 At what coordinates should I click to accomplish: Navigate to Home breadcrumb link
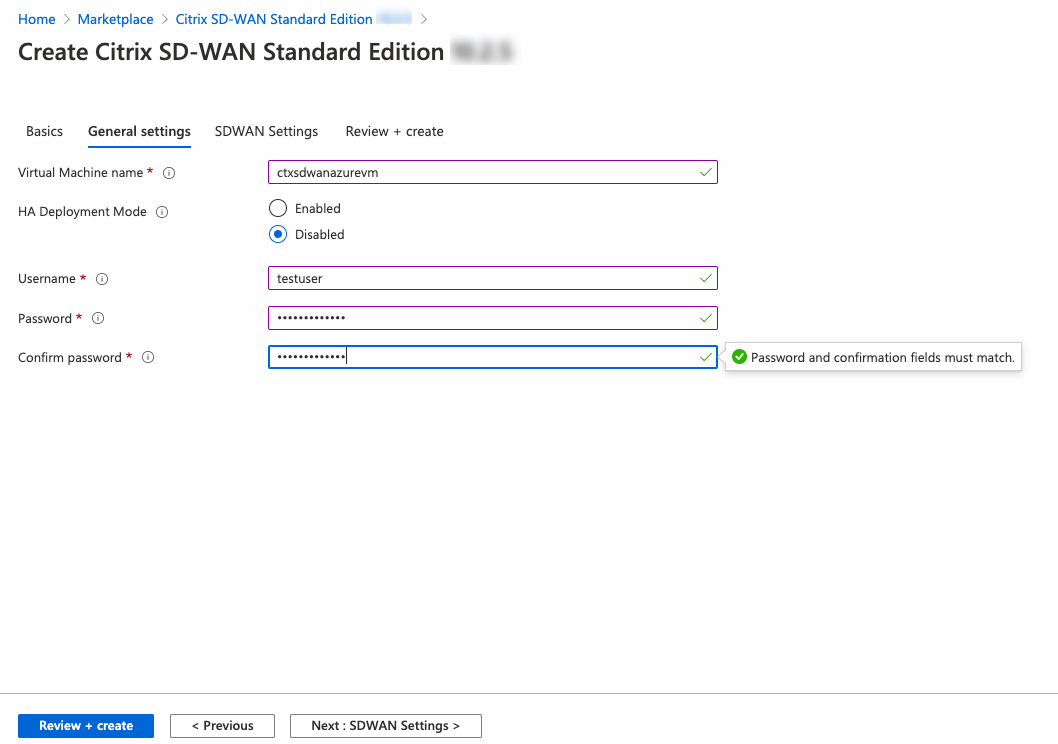(x=36, y=19)
